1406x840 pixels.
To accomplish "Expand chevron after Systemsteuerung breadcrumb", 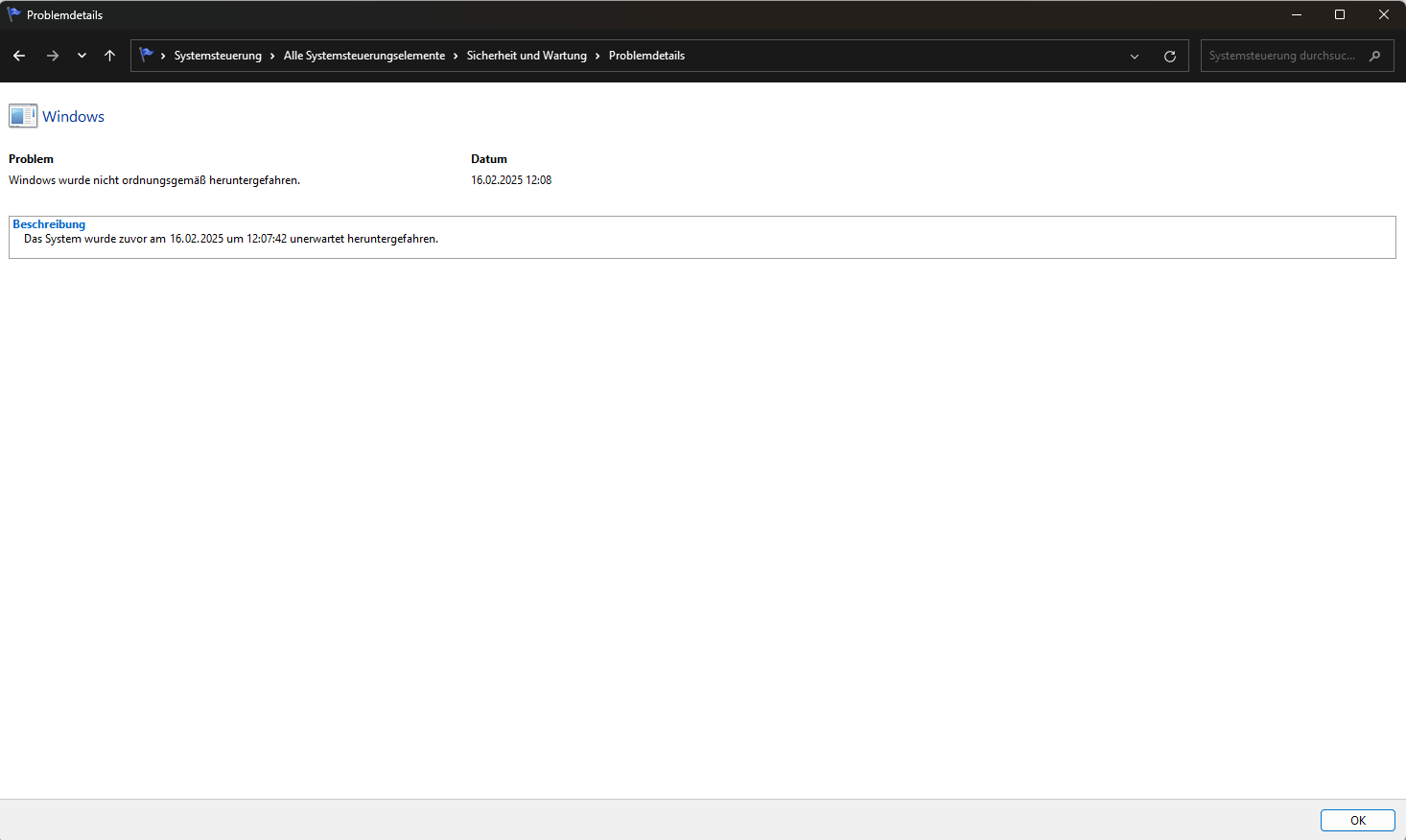I will point(272,56).
